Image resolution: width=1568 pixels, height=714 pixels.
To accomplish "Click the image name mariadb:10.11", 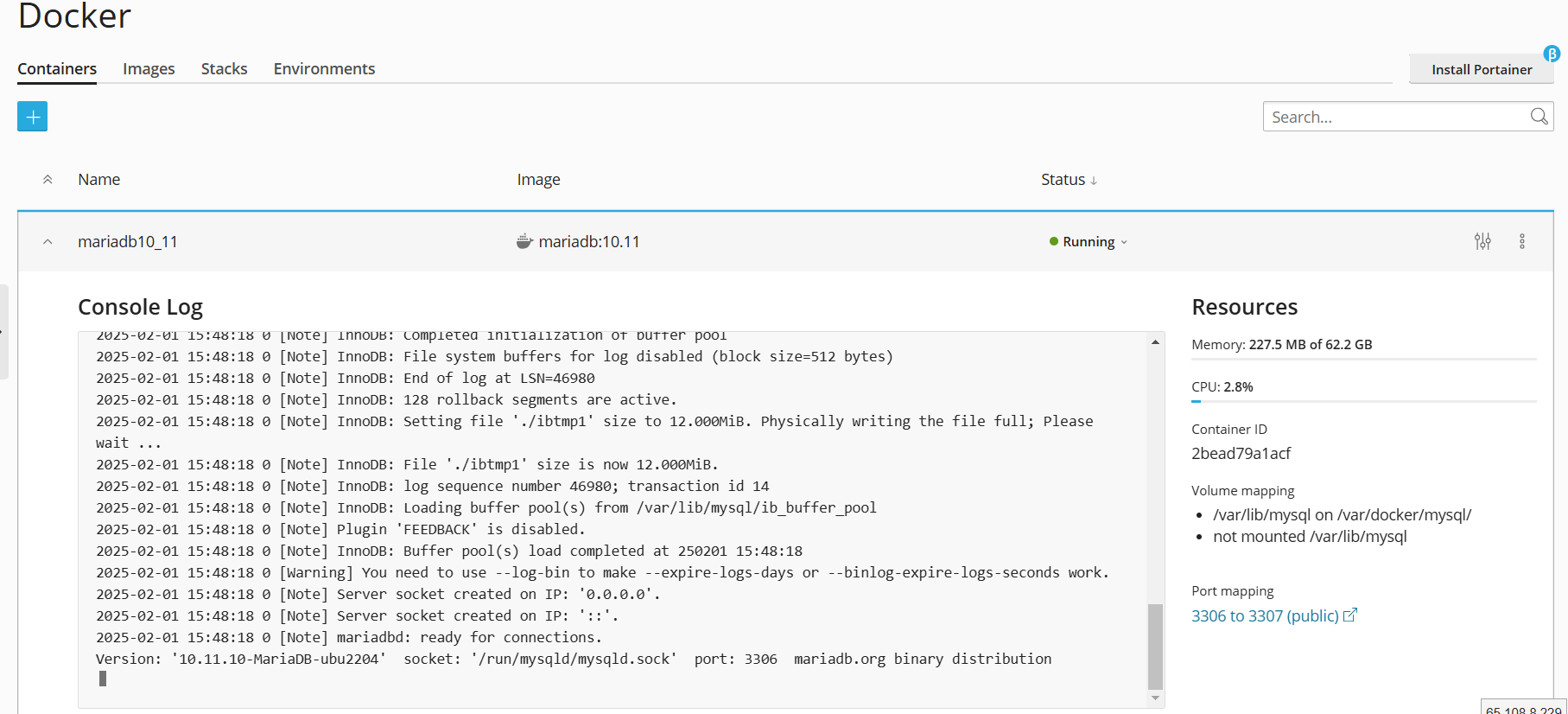I will coord(589,242).
